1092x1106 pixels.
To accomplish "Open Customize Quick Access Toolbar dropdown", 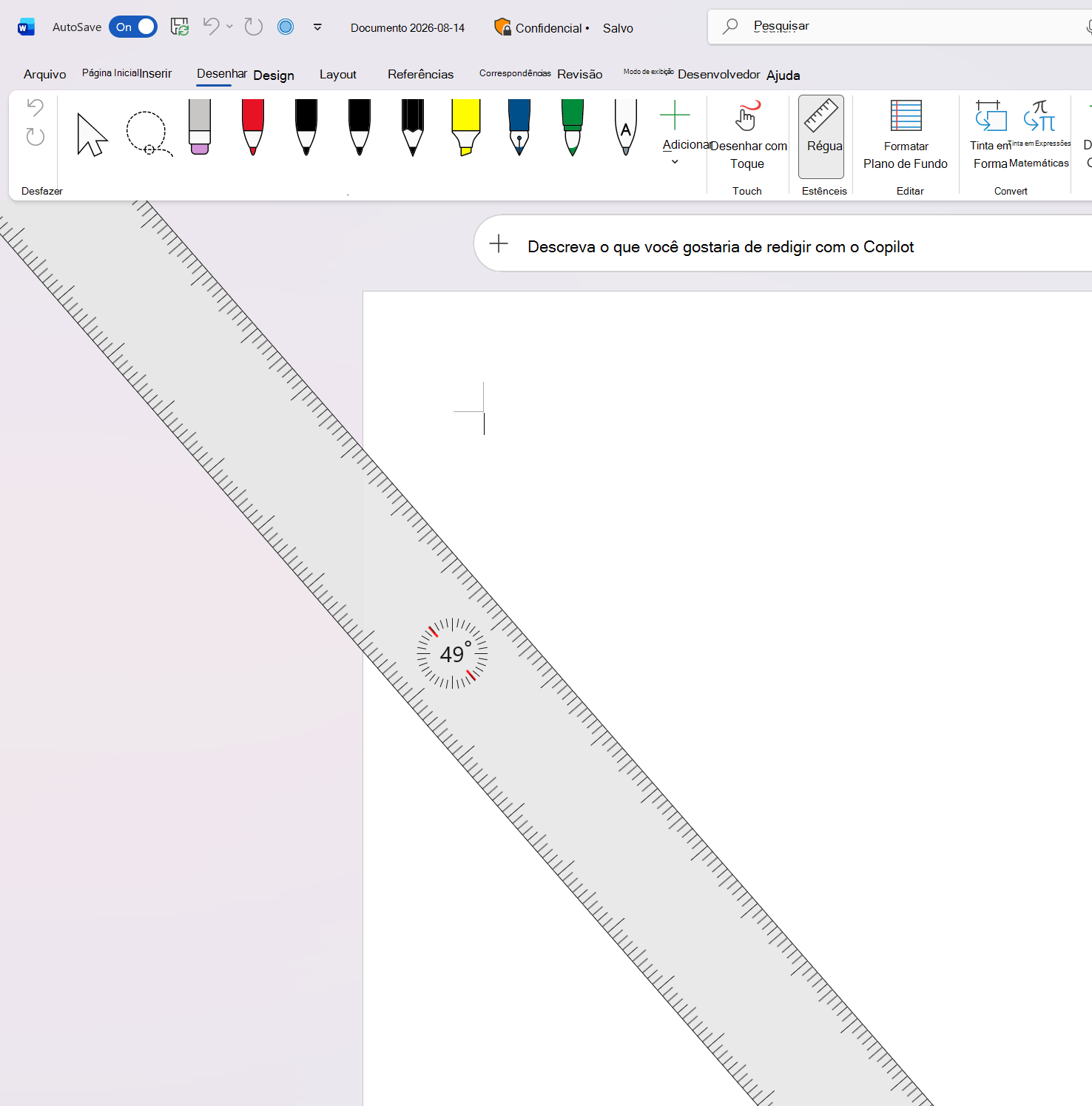I will pos(317,27).
